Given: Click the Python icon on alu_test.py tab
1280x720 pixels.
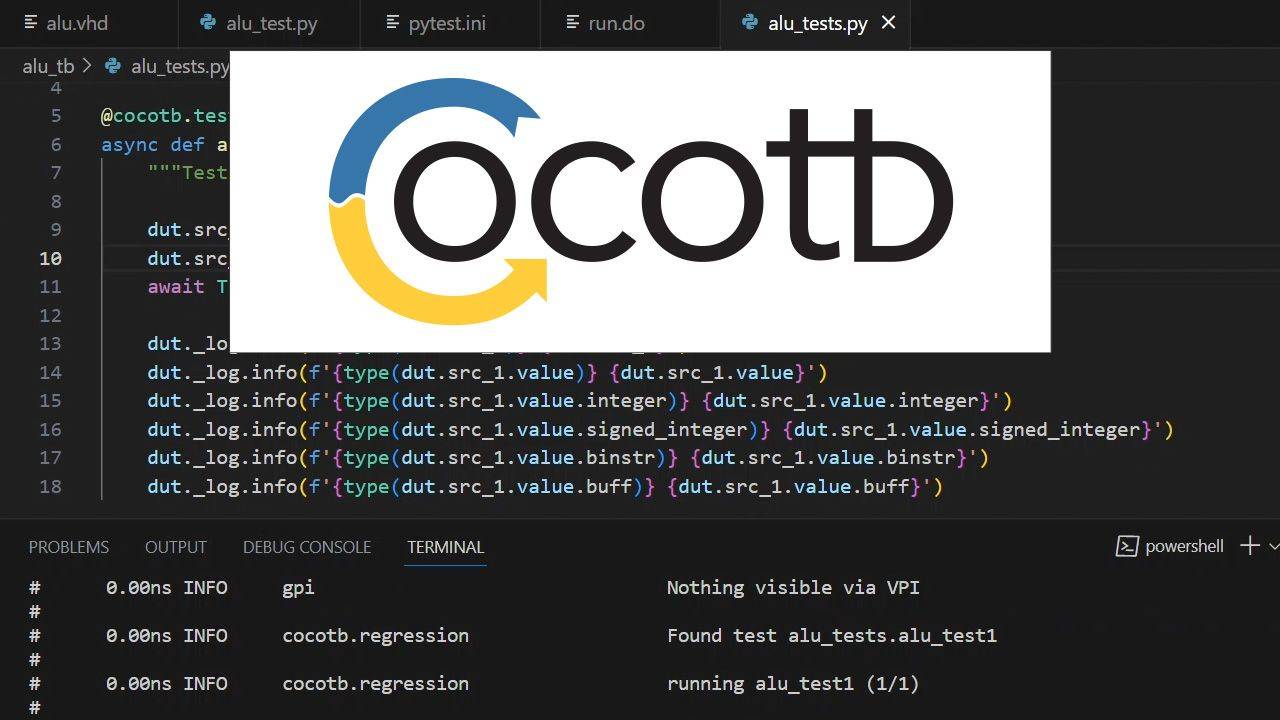Looking at the screenshot, I should (209, 23).
